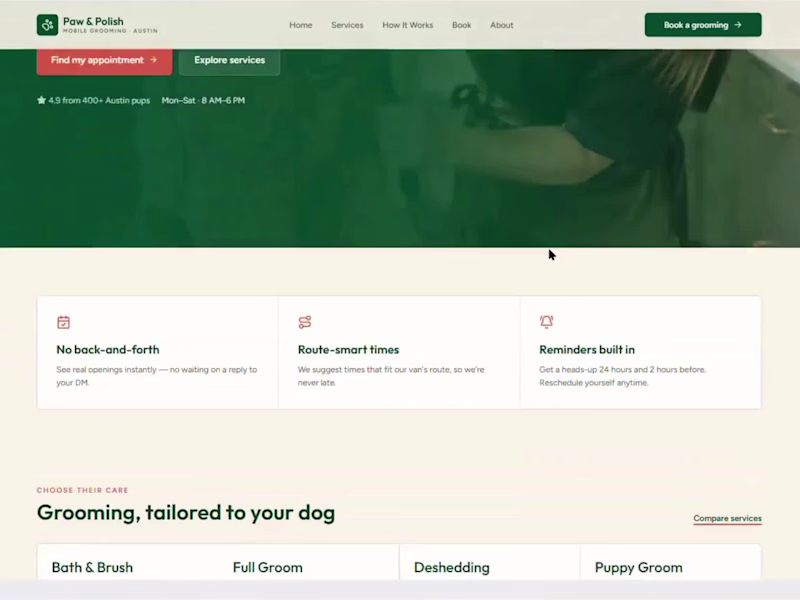Select the Deshedding service card
Image resolution: width=800 pixels, height=600 pixels.
[x=490, y=562]
